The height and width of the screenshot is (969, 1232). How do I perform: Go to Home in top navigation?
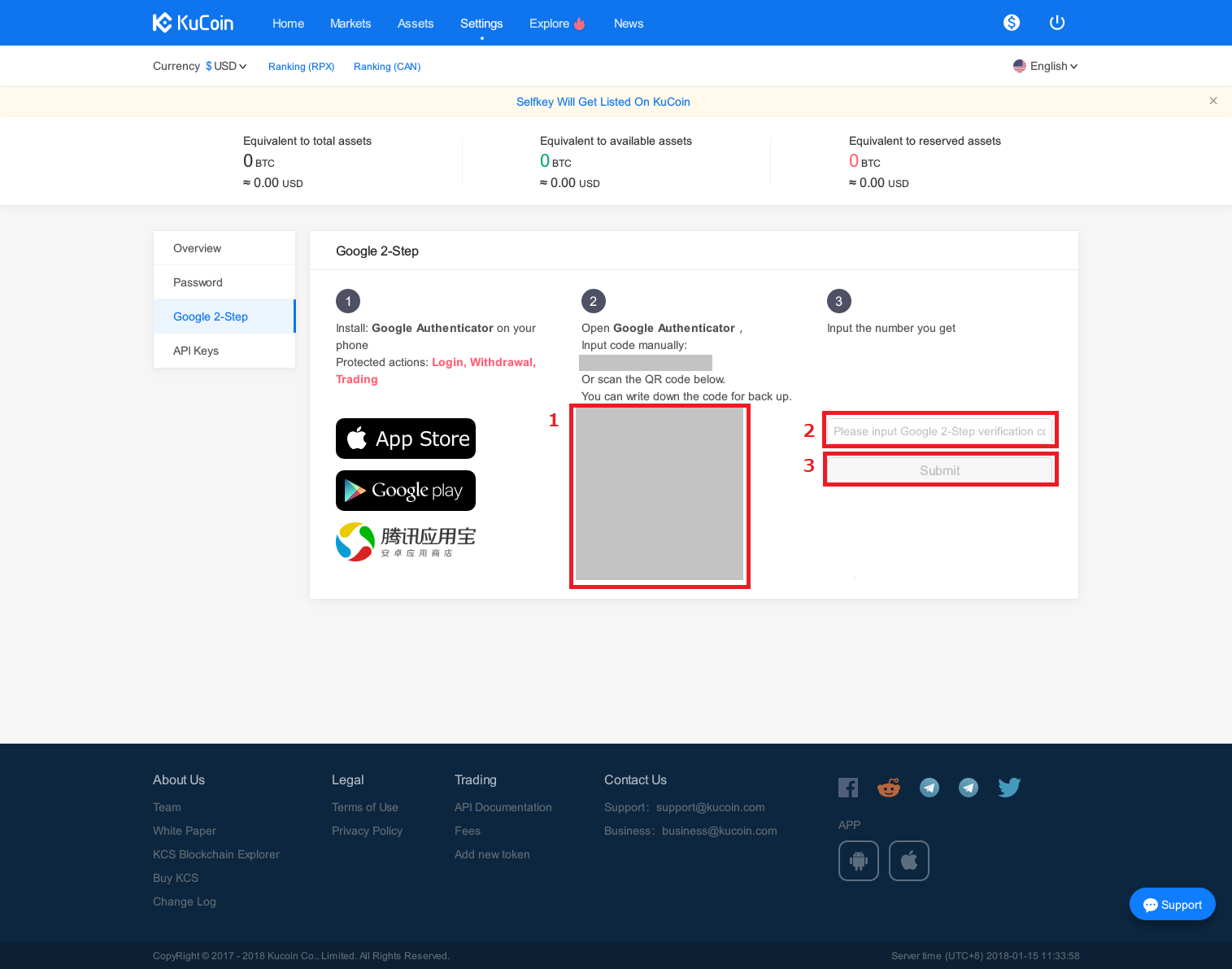pyautogui.click(x=288, y=24)
